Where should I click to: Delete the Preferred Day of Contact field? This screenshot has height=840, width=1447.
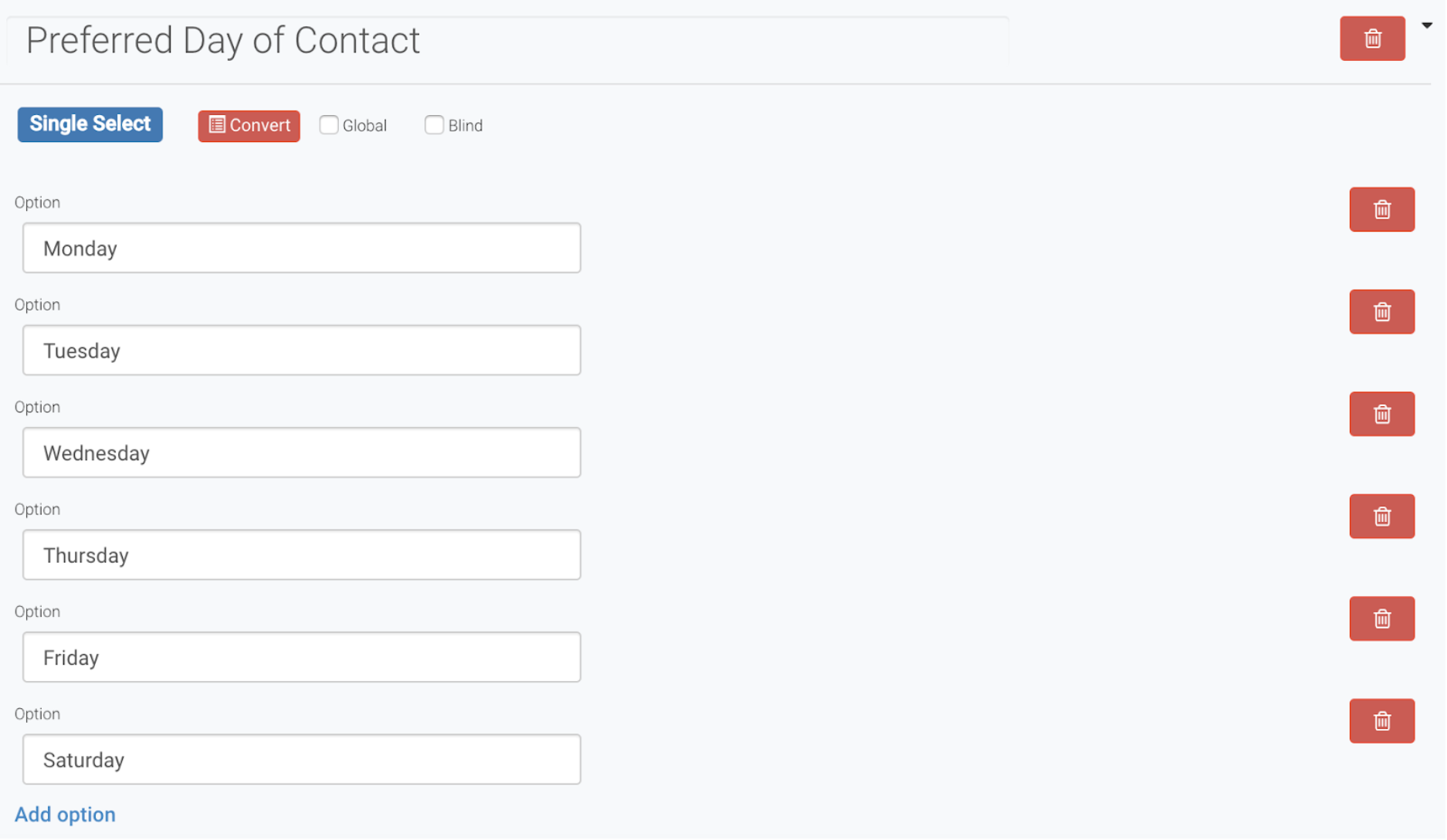1371,39
